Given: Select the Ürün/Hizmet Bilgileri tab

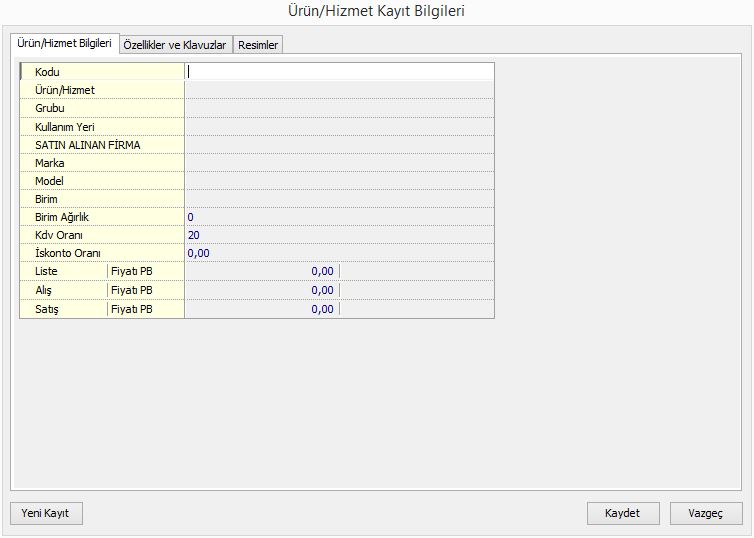Looking at the screenshot, I should (x=65, y=44).
